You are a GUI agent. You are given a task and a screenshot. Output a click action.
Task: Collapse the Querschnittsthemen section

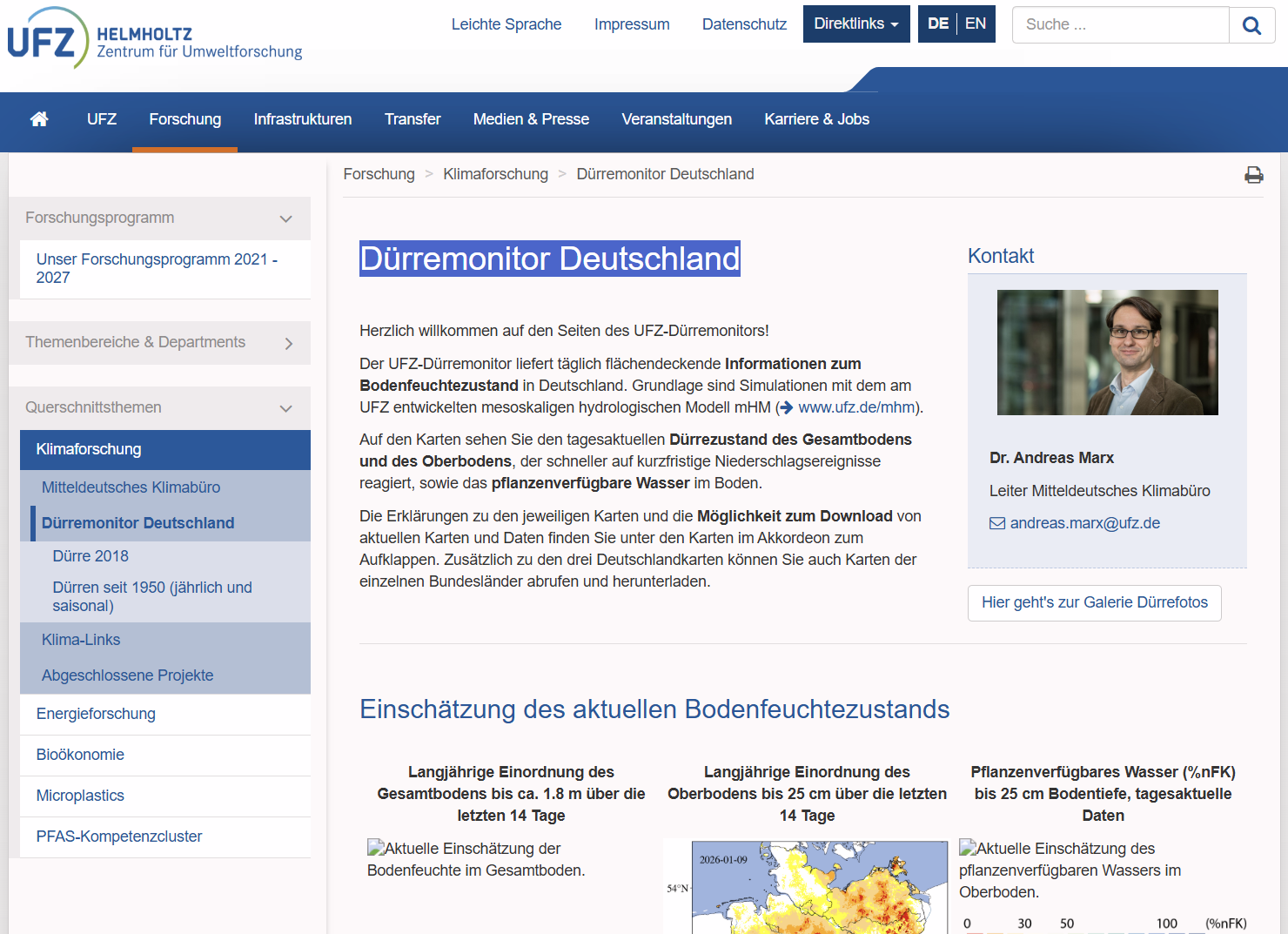[285, 407]
